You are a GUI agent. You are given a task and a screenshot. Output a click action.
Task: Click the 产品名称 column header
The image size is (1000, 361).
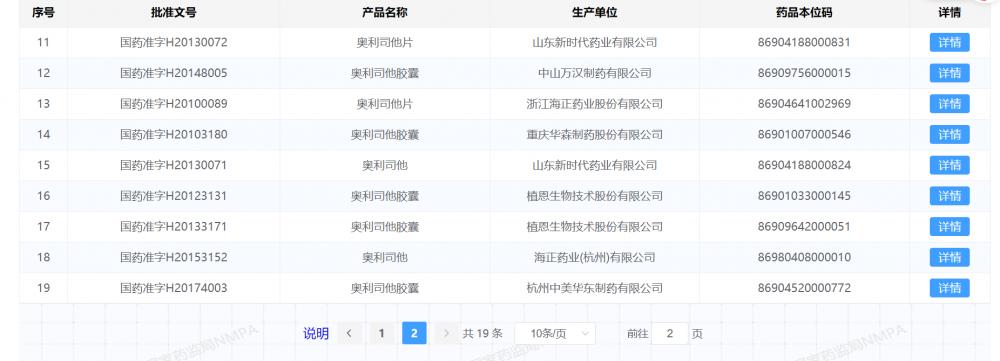coord(385,12)
